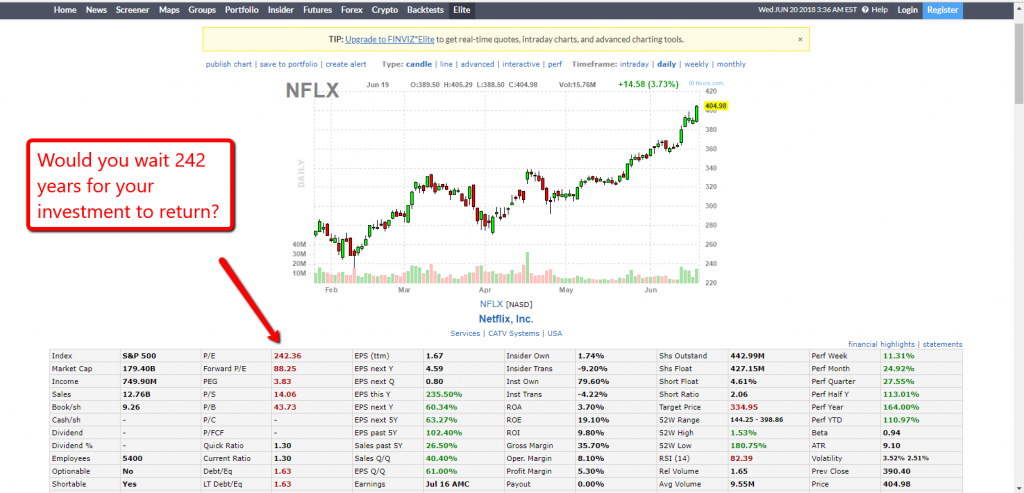Click the Help question mark icon
Image resolution: width=1024 pixels, height=493 pixels.
[x=865, y=10]
